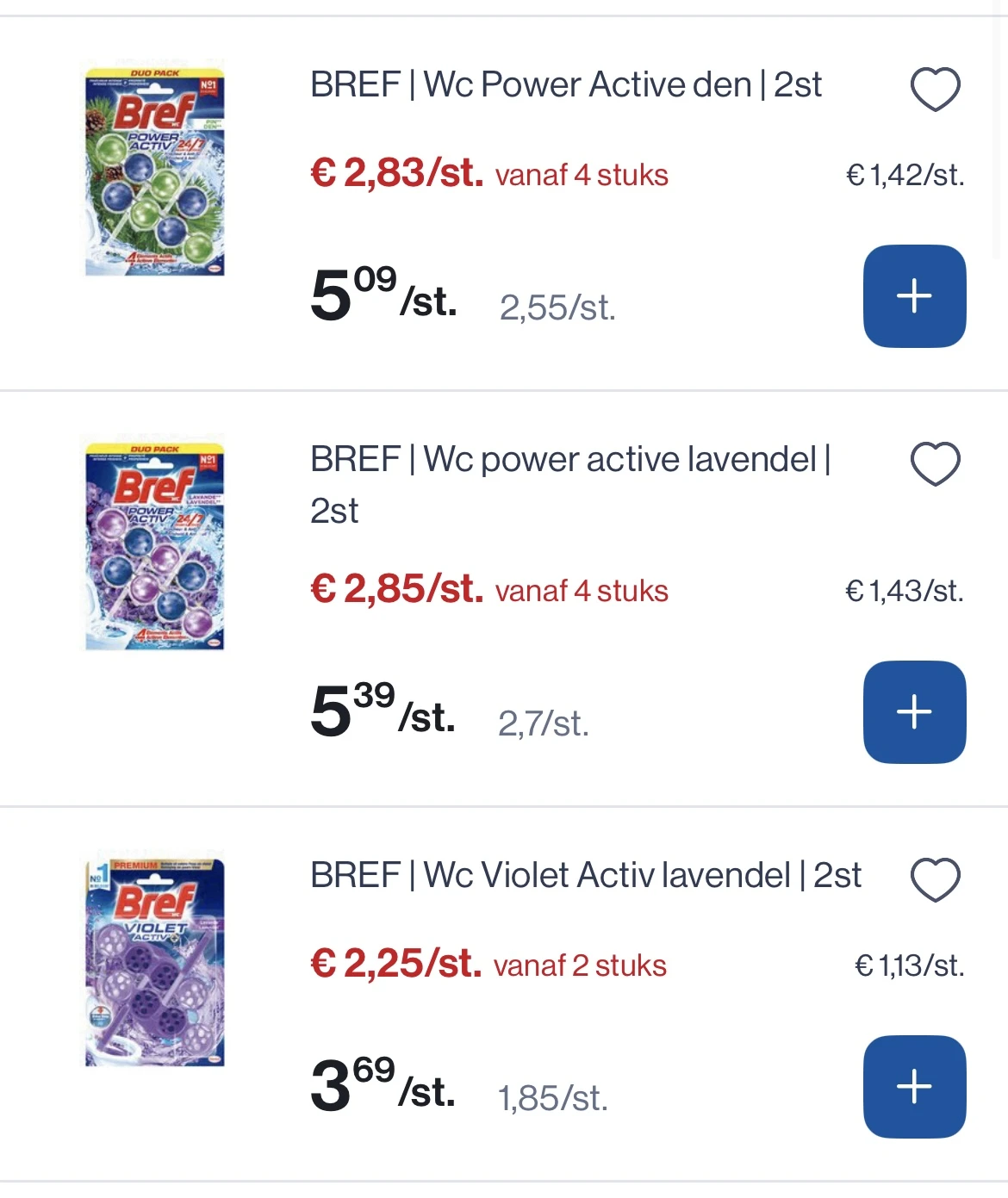Add Bref Violet Activ lavendel to cart
Image resolution: width=1008 pixels, height=1198 pixels.
click(x=914, y=1086)
